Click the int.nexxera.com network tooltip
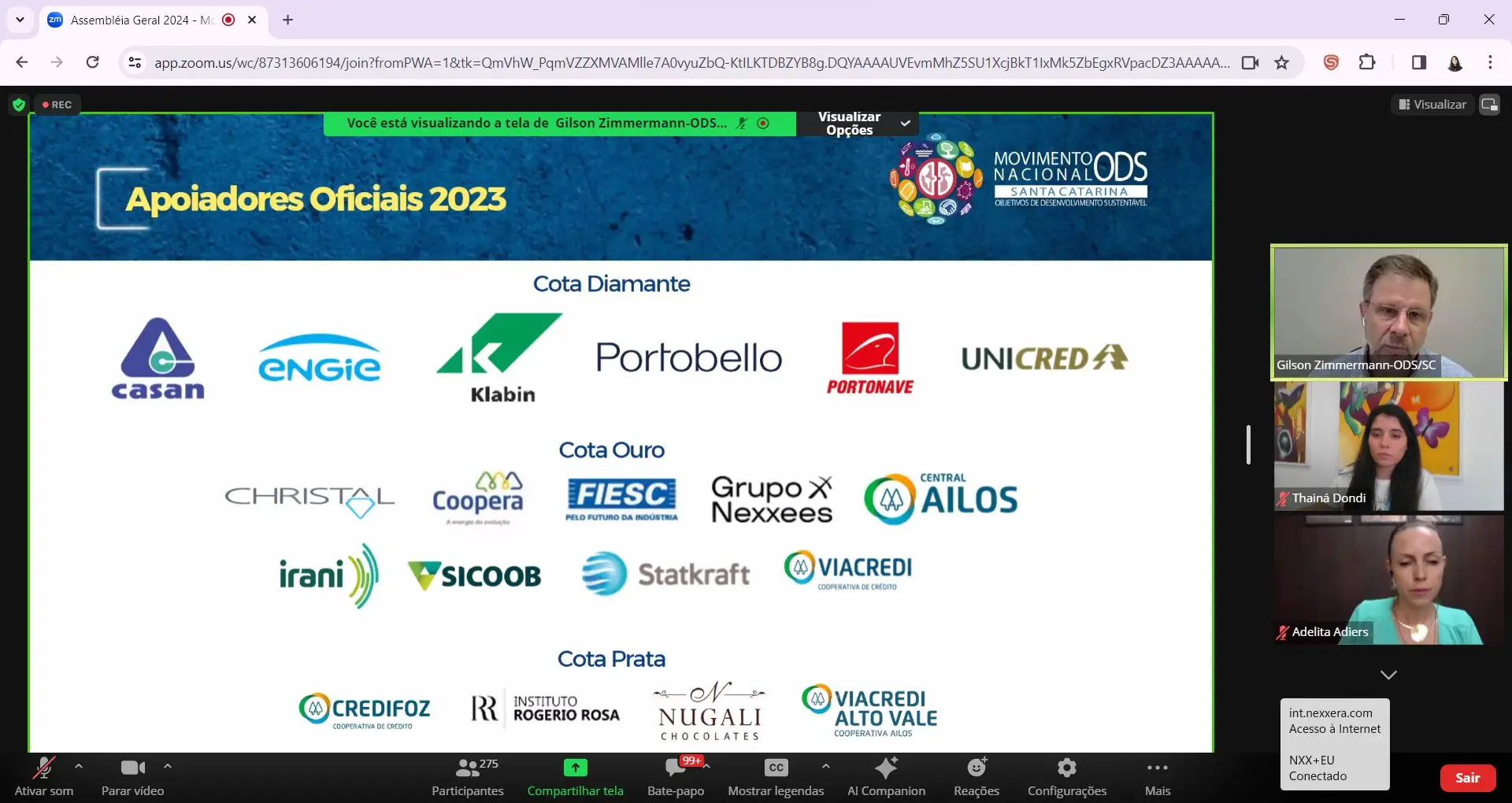This screenshot has width=1512, height=803. click(1335, 744)
